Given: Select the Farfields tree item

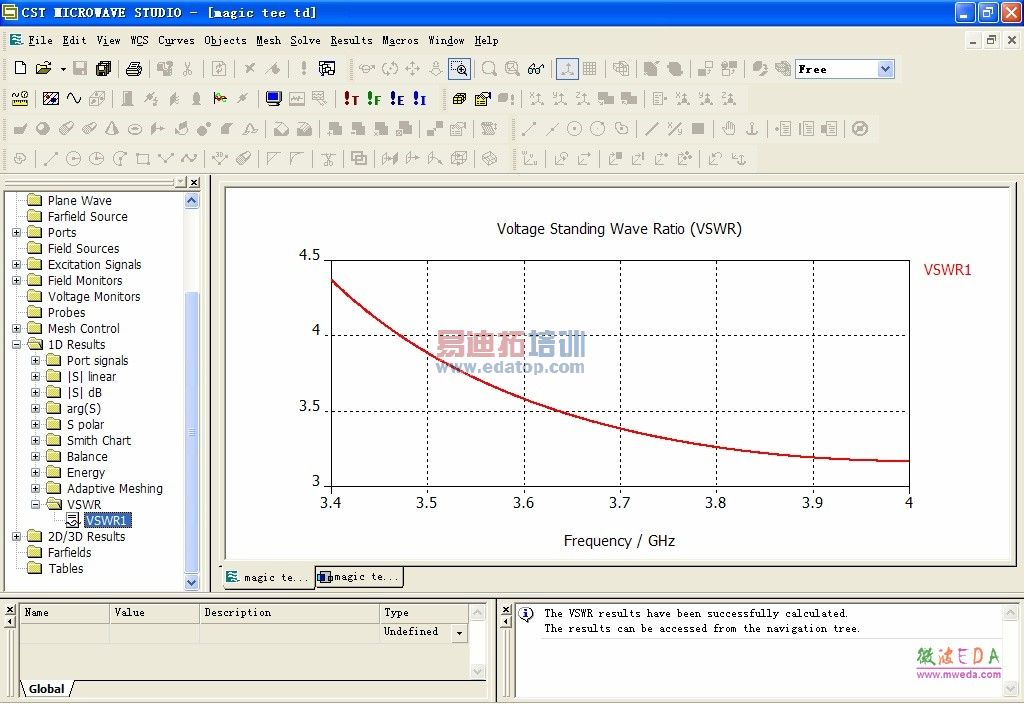Looking at the screenshot, I should point(69,552).
